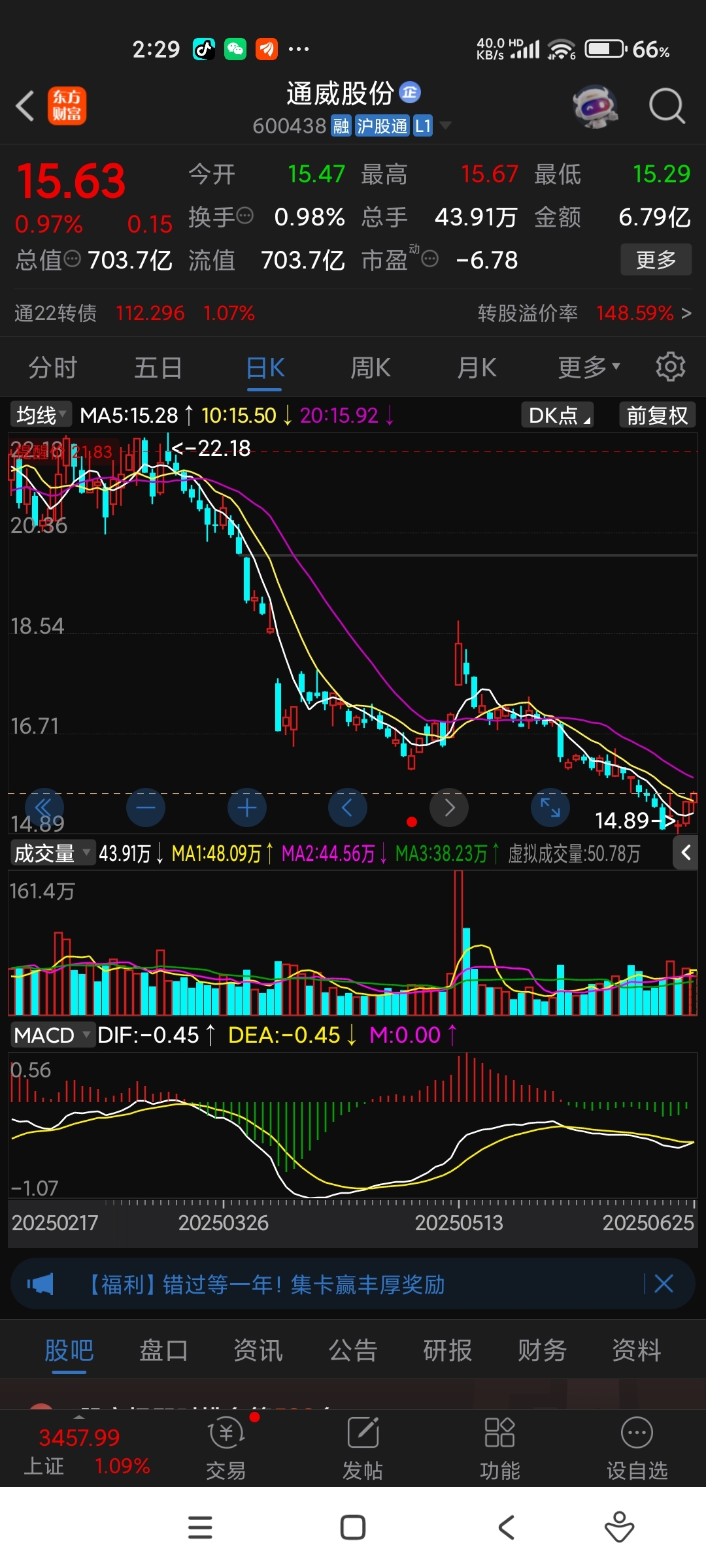This screenshot has height=1568, width=706.
Task: Tap the 换手 info icon
Action: click(x=245, y=216)
